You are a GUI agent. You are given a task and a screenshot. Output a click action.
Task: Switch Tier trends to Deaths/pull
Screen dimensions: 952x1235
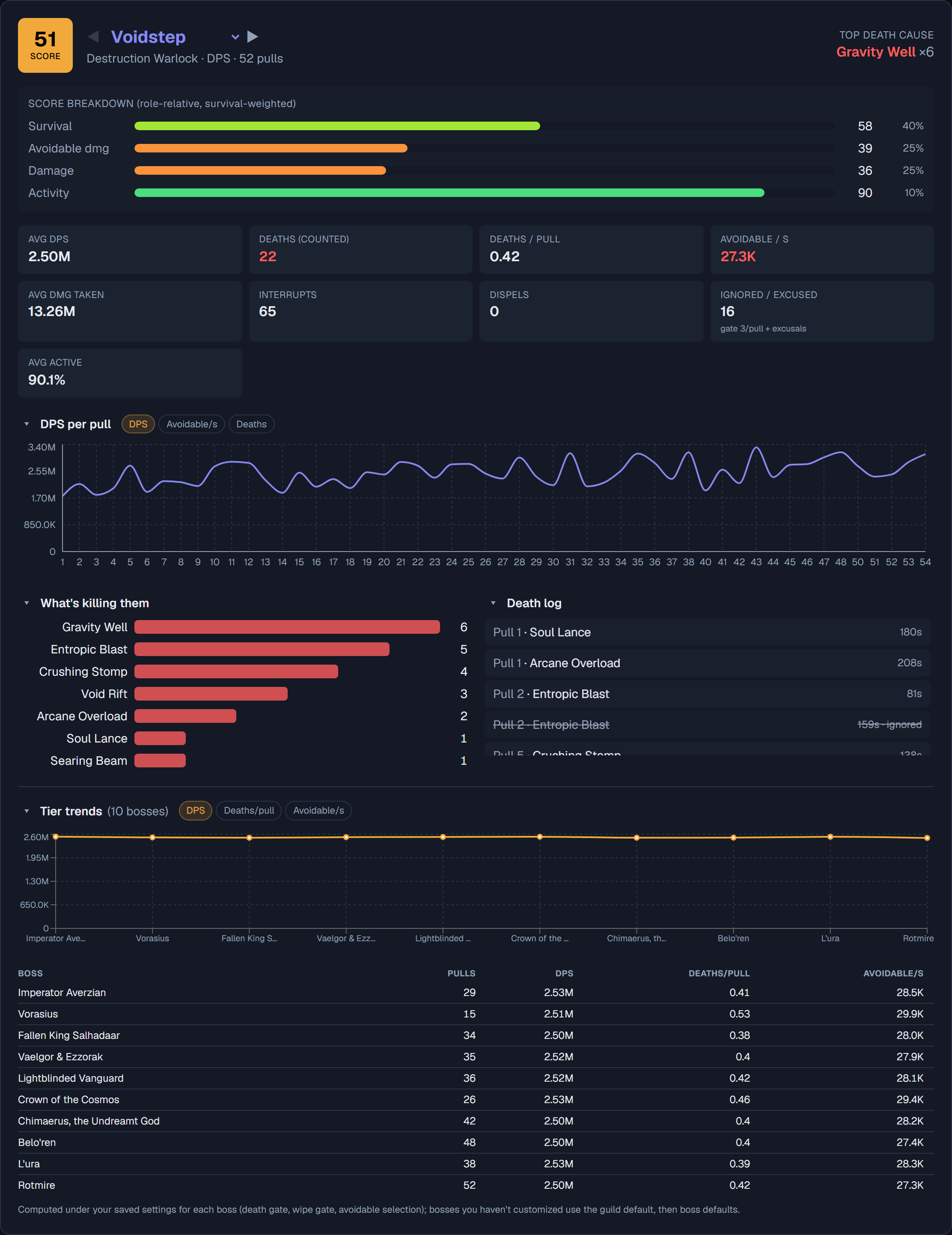pos(249,810)
